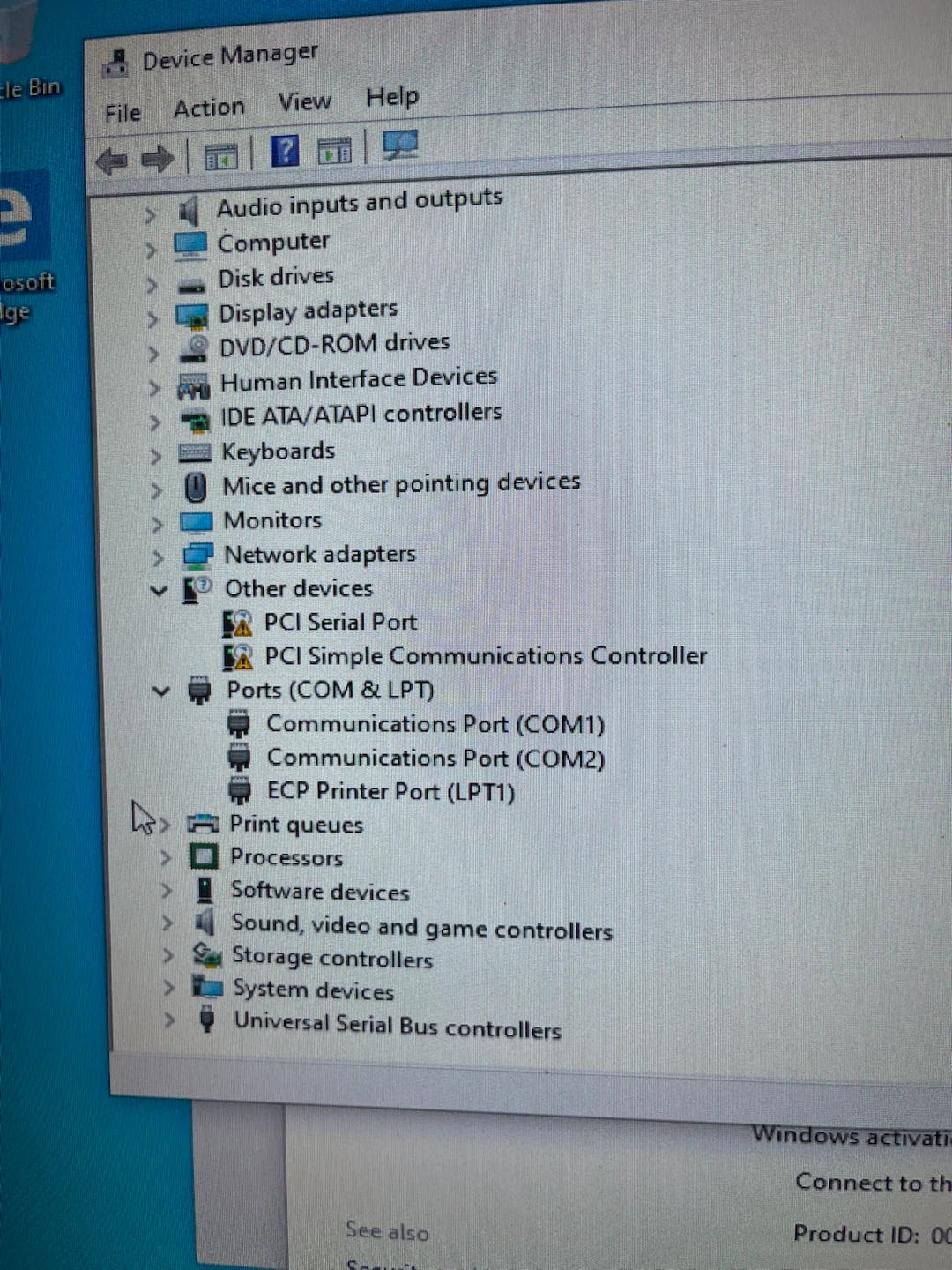The height and width of the screenshot is (1270, 952).
Task: Select Communications Port (COM2)
Action: (x=435, y=758)
